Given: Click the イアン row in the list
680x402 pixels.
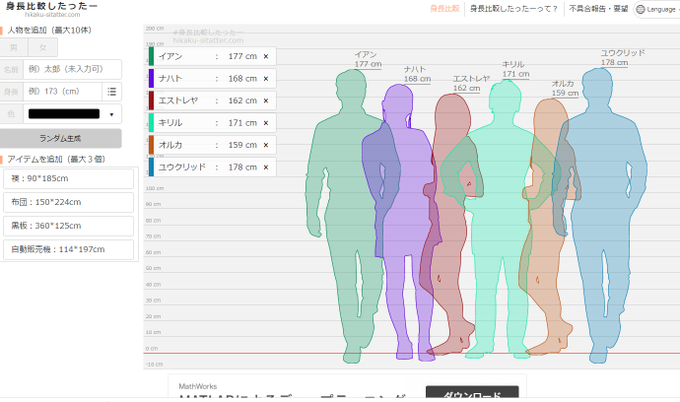Looking at the screenshot, I should [x=212, y=56].
